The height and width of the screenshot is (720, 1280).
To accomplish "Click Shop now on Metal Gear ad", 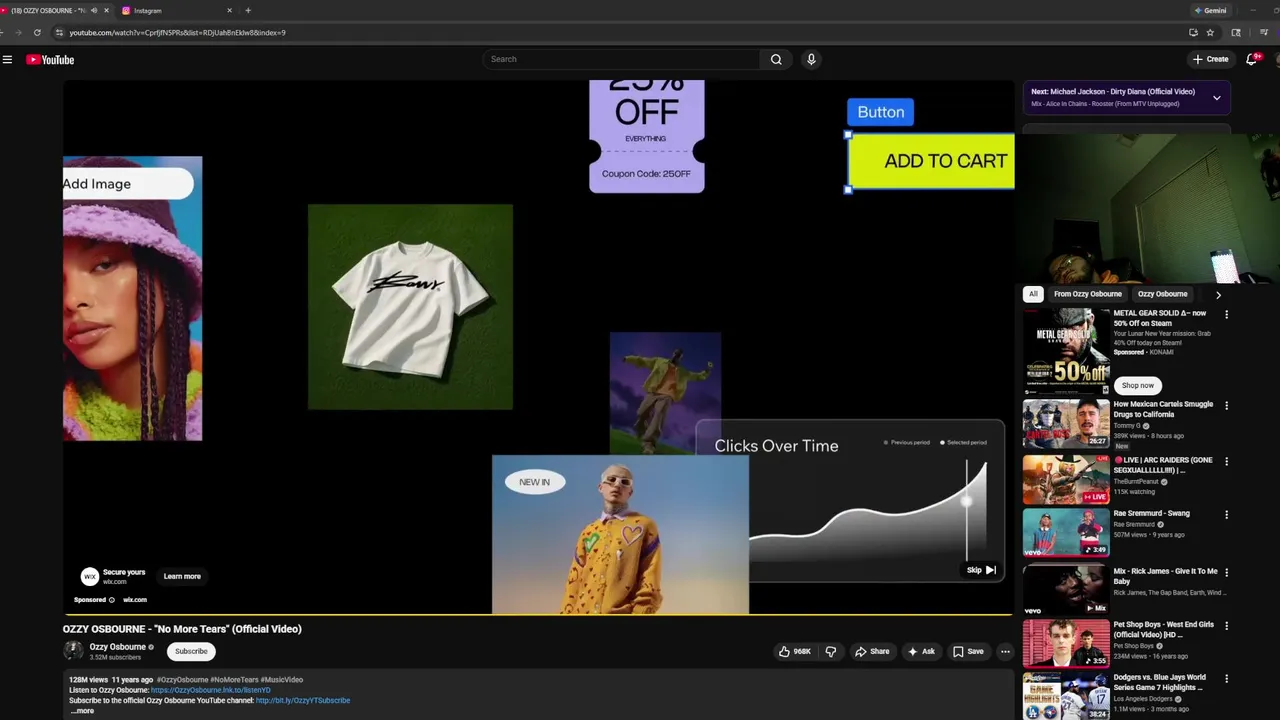I will pos(1137,385).
